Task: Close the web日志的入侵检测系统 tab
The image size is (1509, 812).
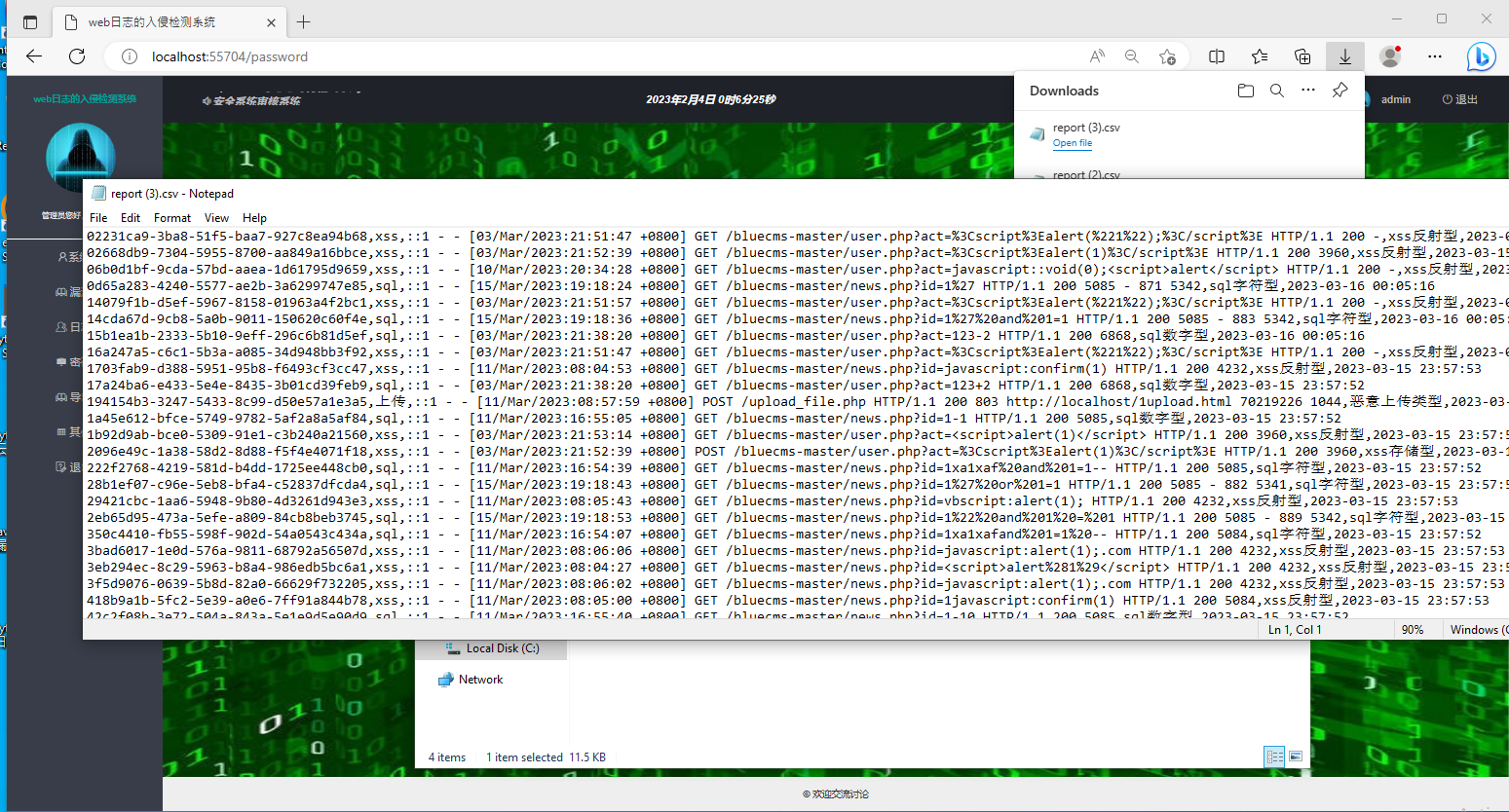Action: pyautogui.click(x=271, y=21)
